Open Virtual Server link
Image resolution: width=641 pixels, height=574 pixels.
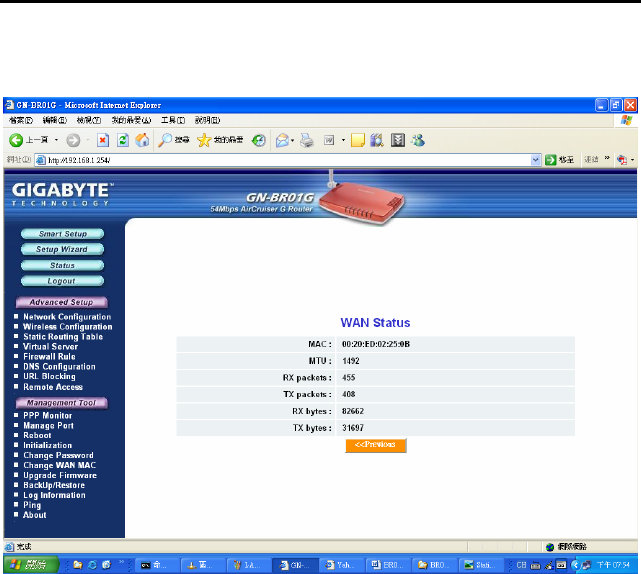(50, 346)
